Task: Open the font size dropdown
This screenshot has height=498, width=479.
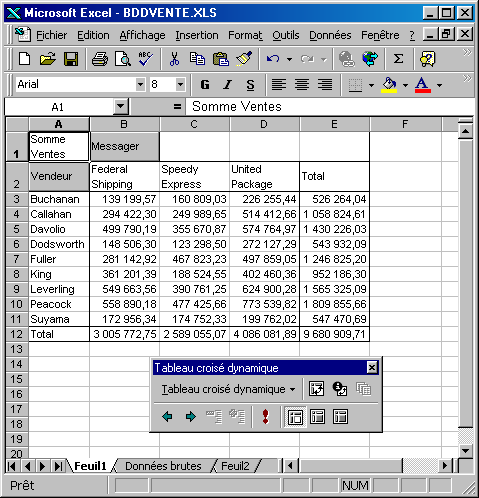Action: pyautogui.click(x=180, y=84)
